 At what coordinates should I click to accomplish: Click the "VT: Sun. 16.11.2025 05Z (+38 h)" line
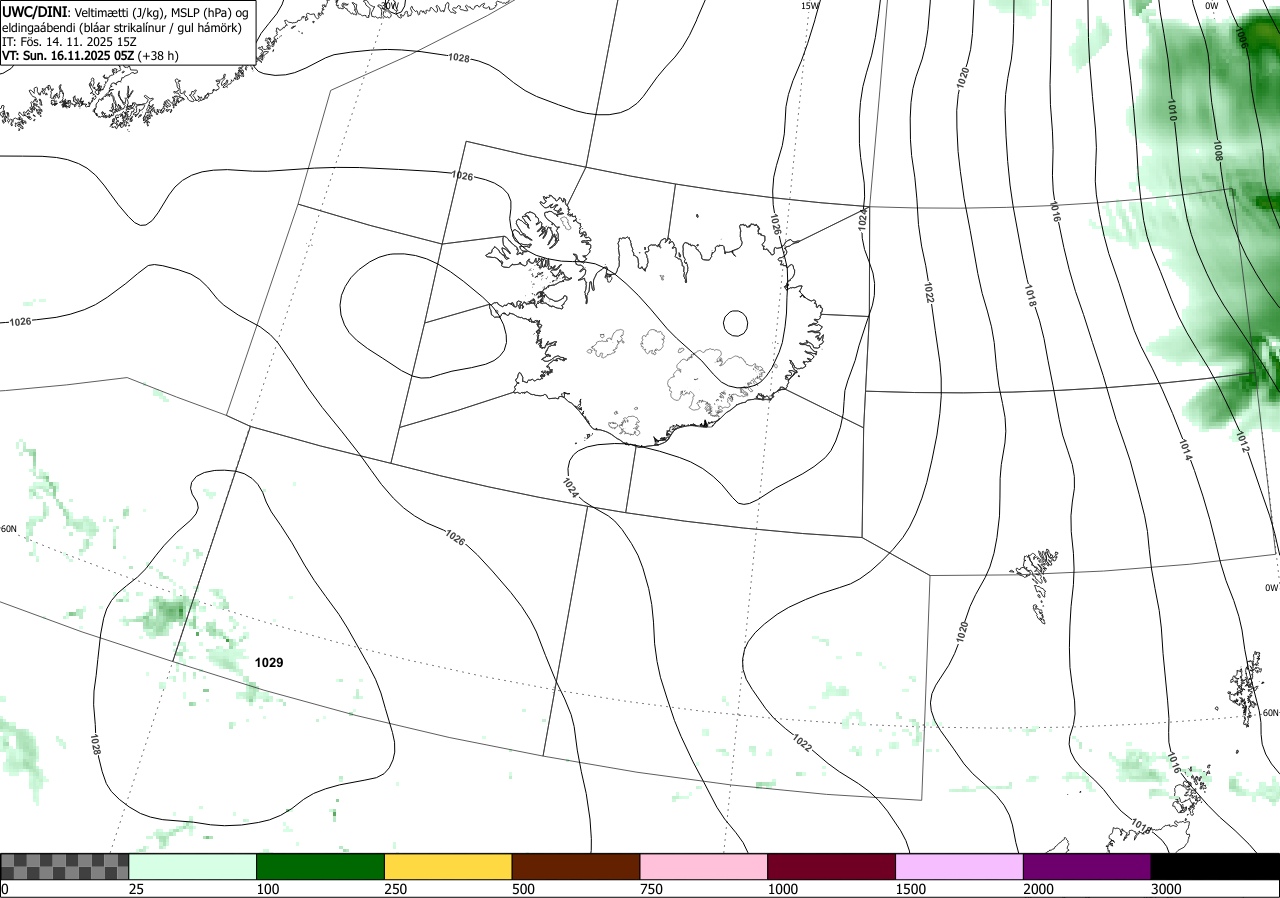90,56
